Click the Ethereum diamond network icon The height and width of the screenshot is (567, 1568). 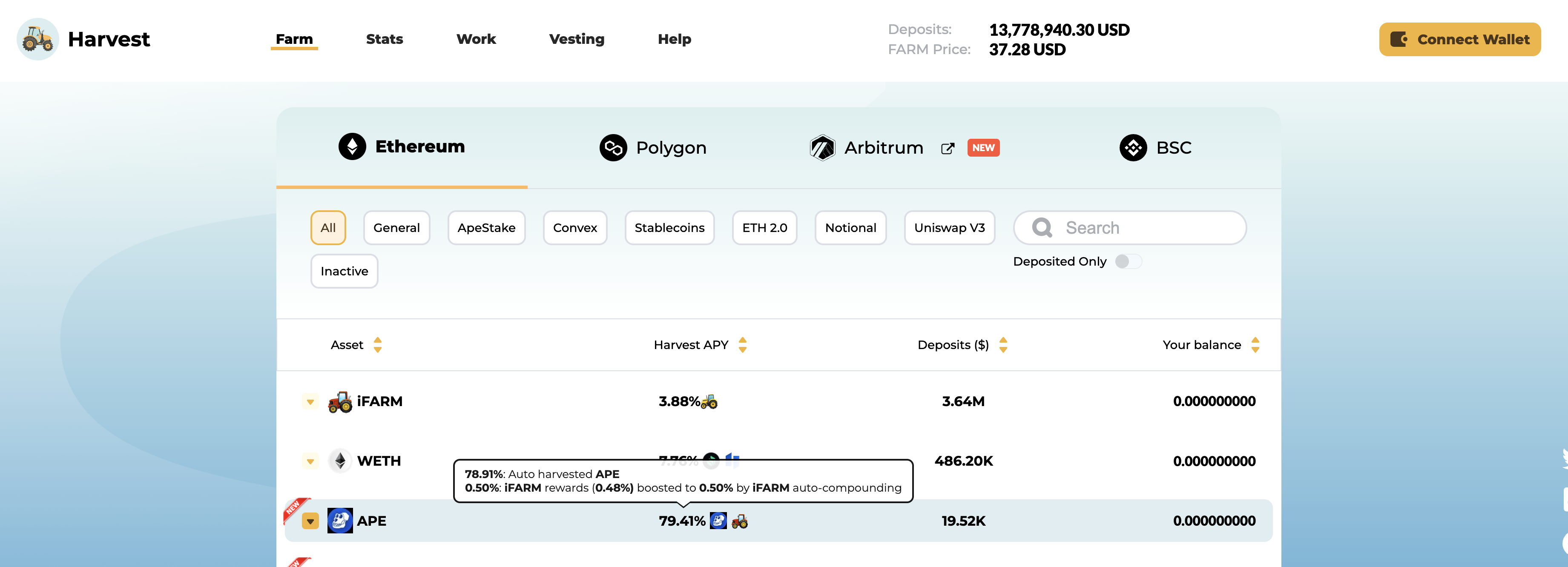coord(352,146)
